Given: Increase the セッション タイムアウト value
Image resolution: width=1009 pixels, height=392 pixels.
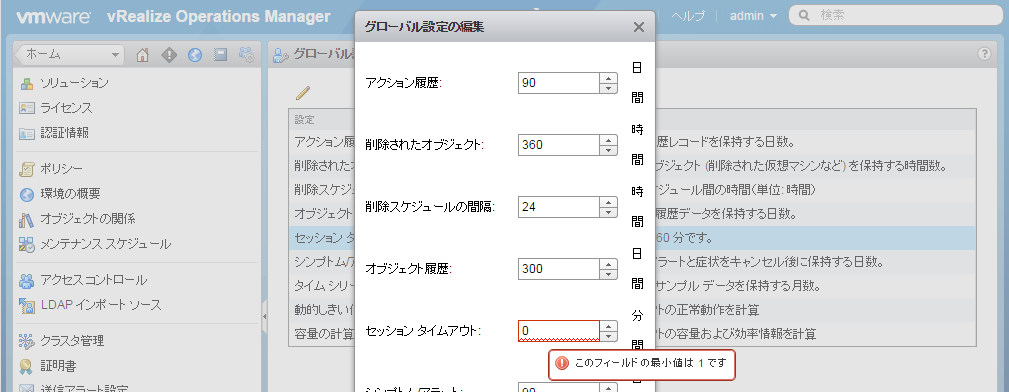Looking at the screenshot, I should [x=608, y=326].
